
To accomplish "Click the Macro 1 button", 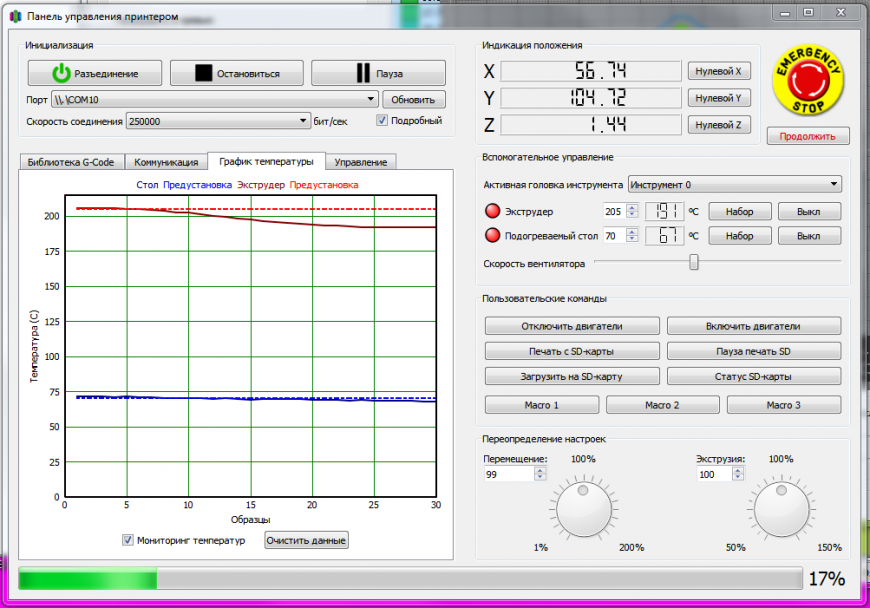I will (542, 405).
